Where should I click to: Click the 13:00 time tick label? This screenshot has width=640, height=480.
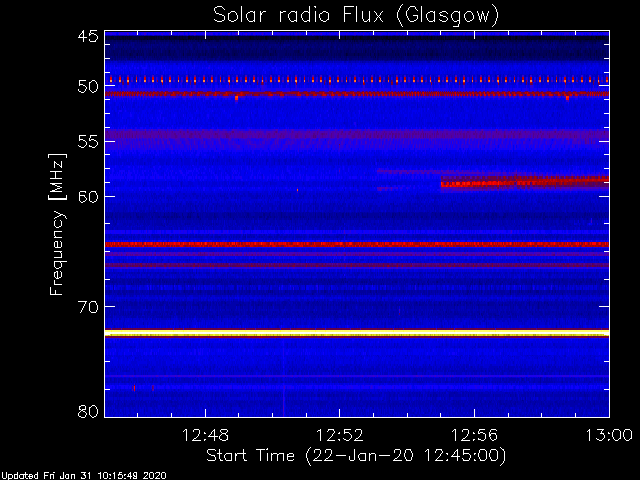pyautogui.click(x=609, y=435)
